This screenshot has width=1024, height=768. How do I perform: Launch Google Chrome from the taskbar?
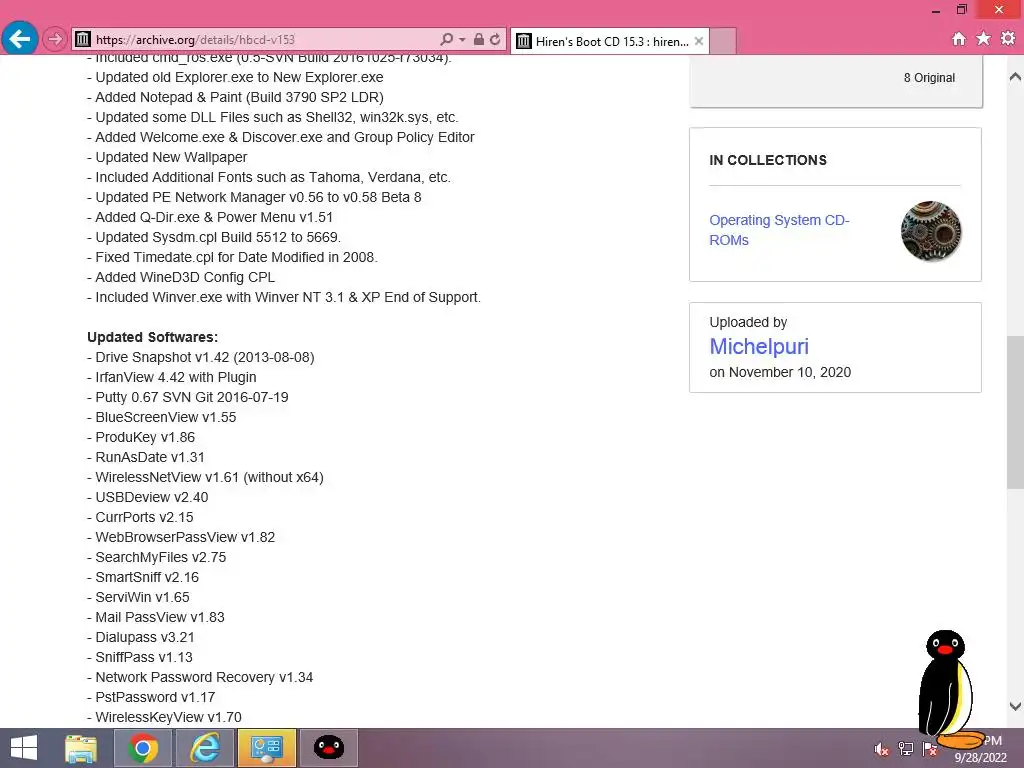click(x=143, y=748)
